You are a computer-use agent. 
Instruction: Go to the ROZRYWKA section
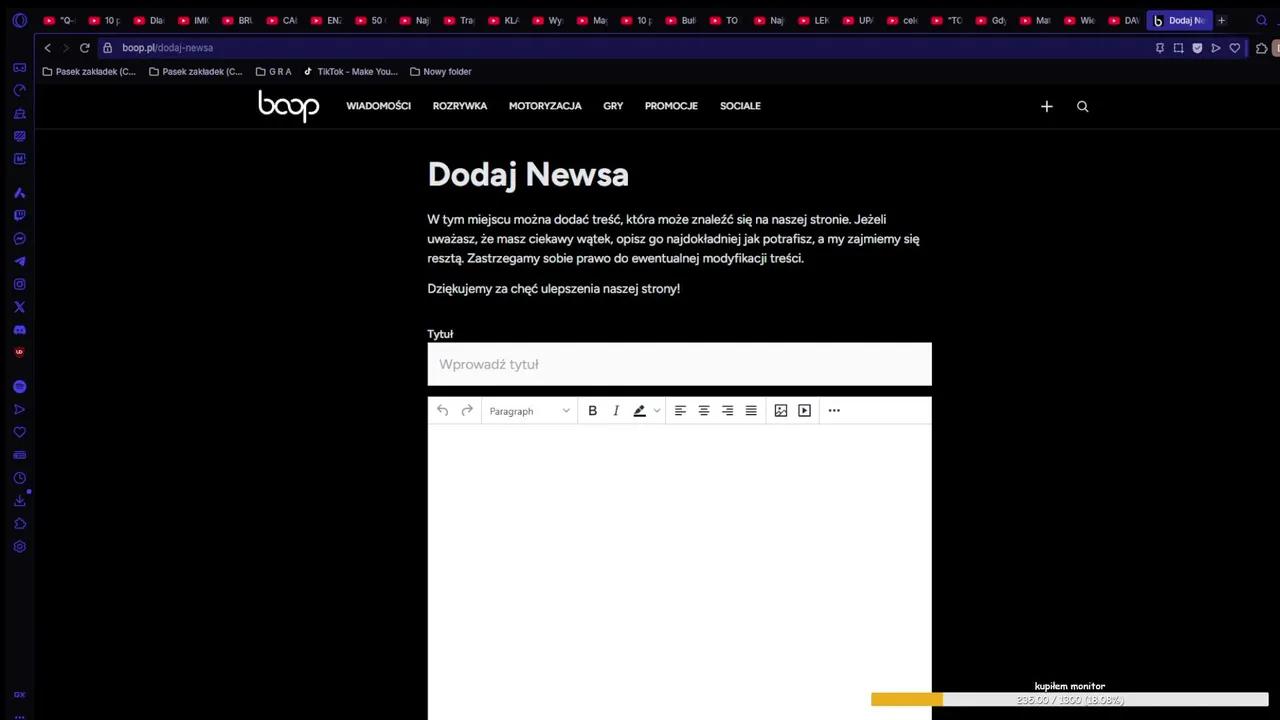tap(460, 106)
